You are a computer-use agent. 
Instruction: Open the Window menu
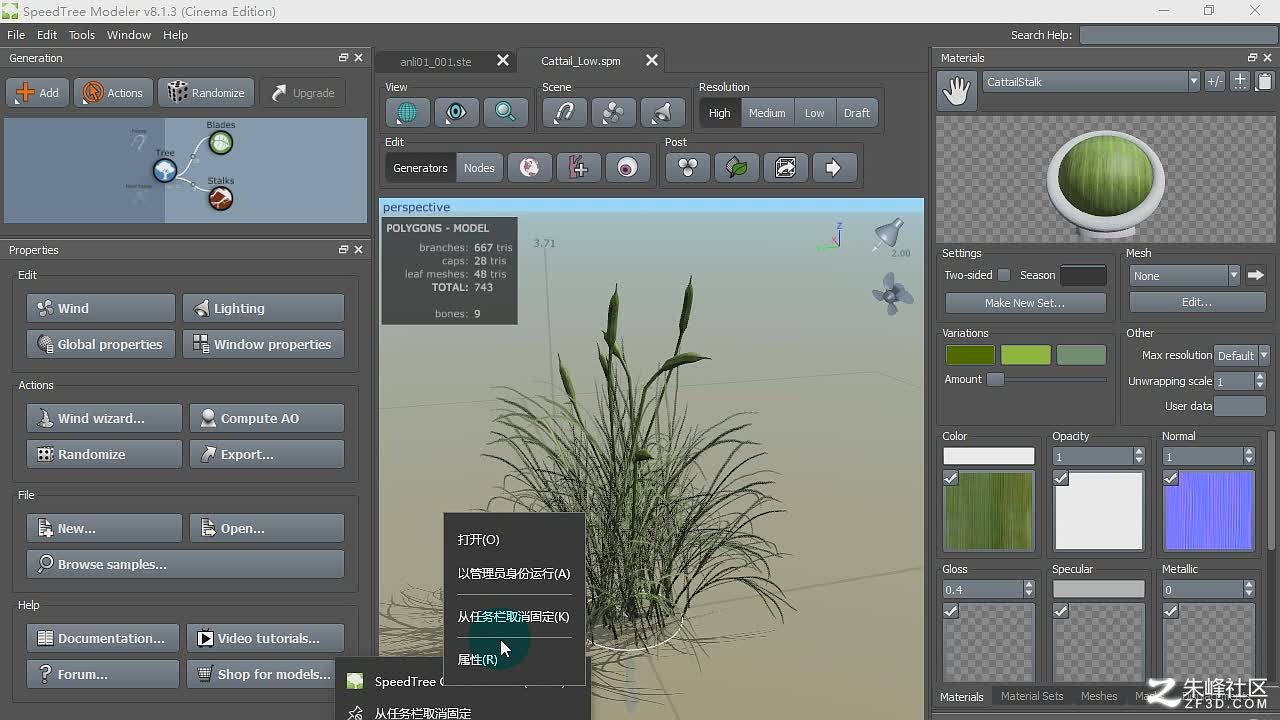click(129, 35)
